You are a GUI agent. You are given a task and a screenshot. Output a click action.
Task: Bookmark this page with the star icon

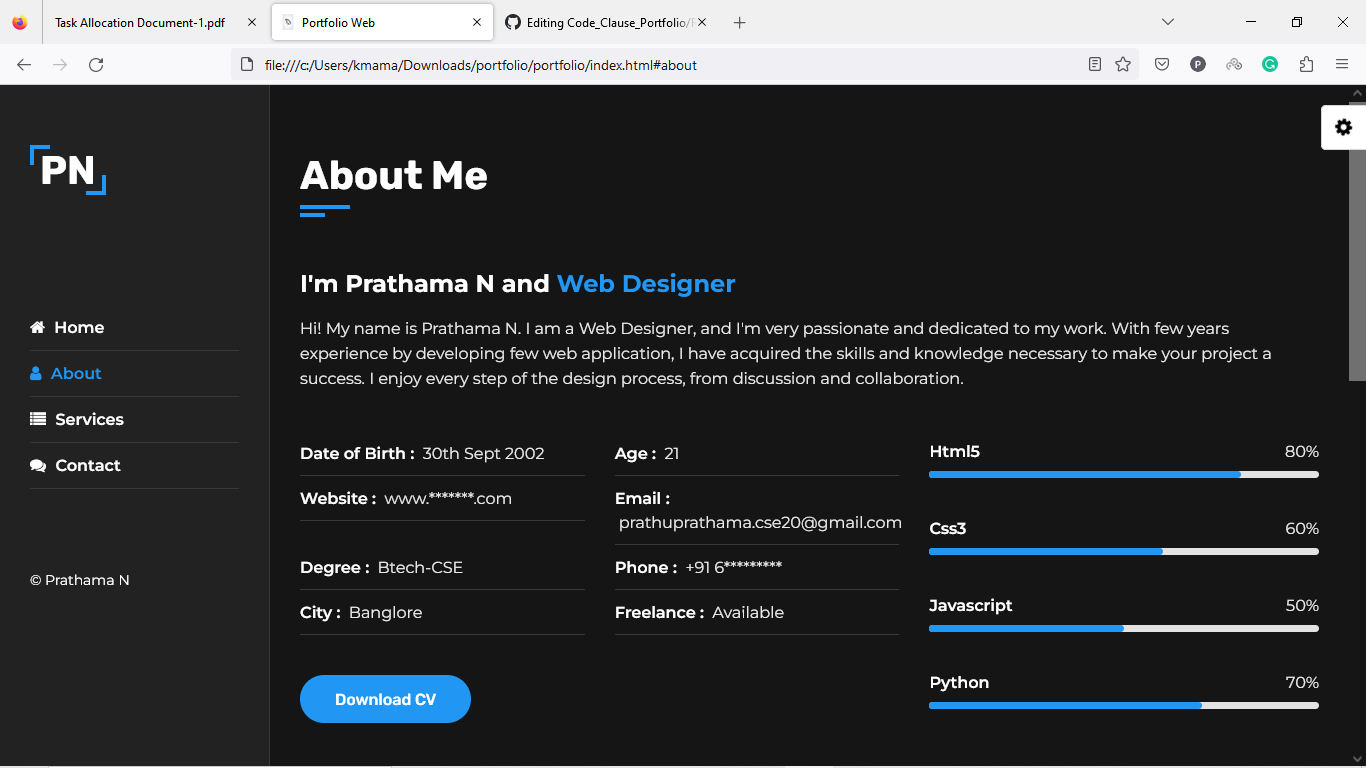[x=1123, y=65]
